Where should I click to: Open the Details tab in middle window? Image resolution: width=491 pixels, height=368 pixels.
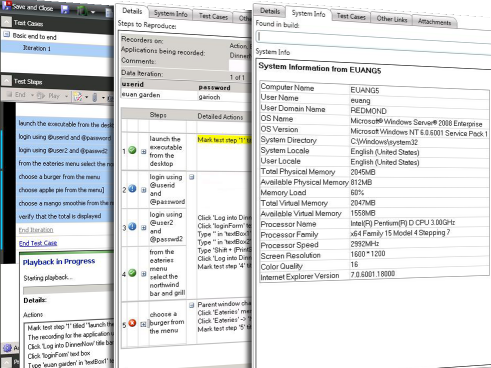[x=132, y=11]
